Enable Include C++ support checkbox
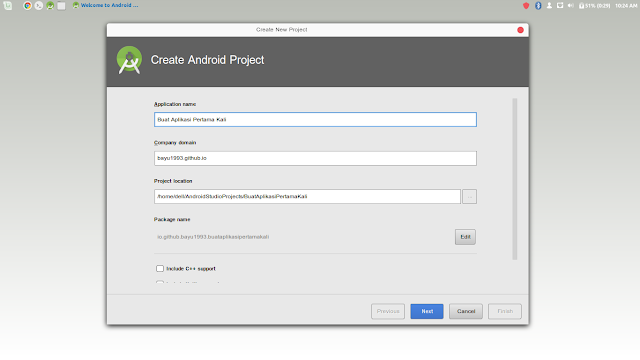This screenshot has height=360, width=640. [x=160, y=269]
